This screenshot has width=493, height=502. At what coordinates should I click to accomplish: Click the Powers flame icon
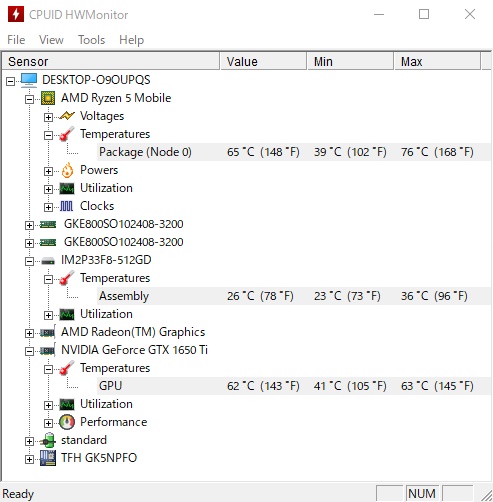click(x=67, y=170)
